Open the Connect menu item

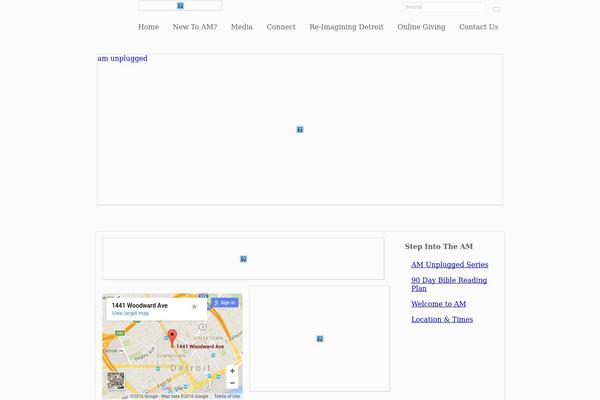281,27
